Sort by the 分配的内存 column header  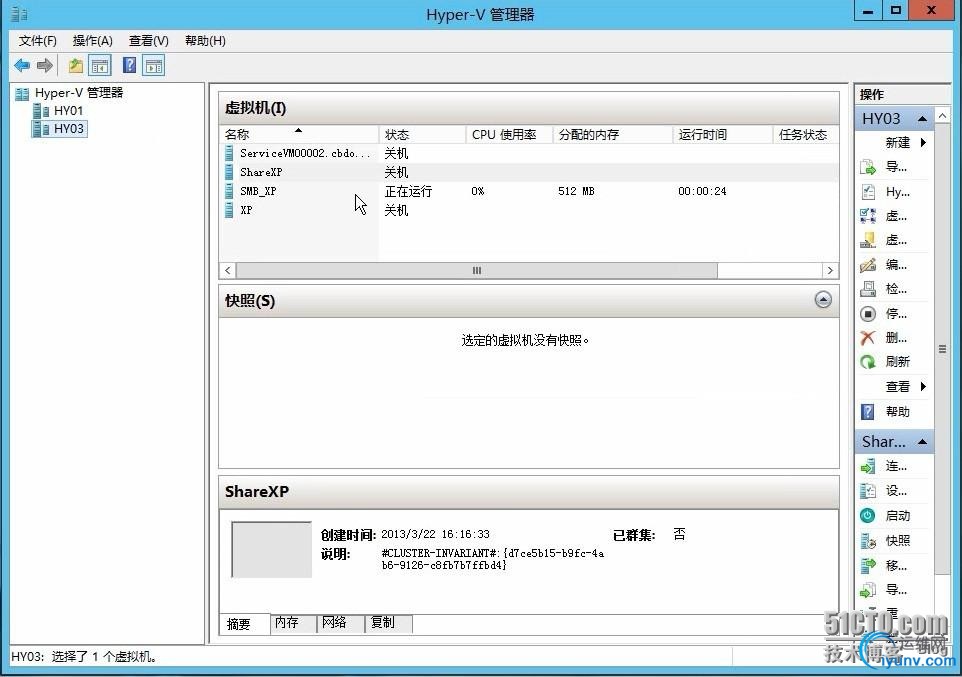[613, 134]
